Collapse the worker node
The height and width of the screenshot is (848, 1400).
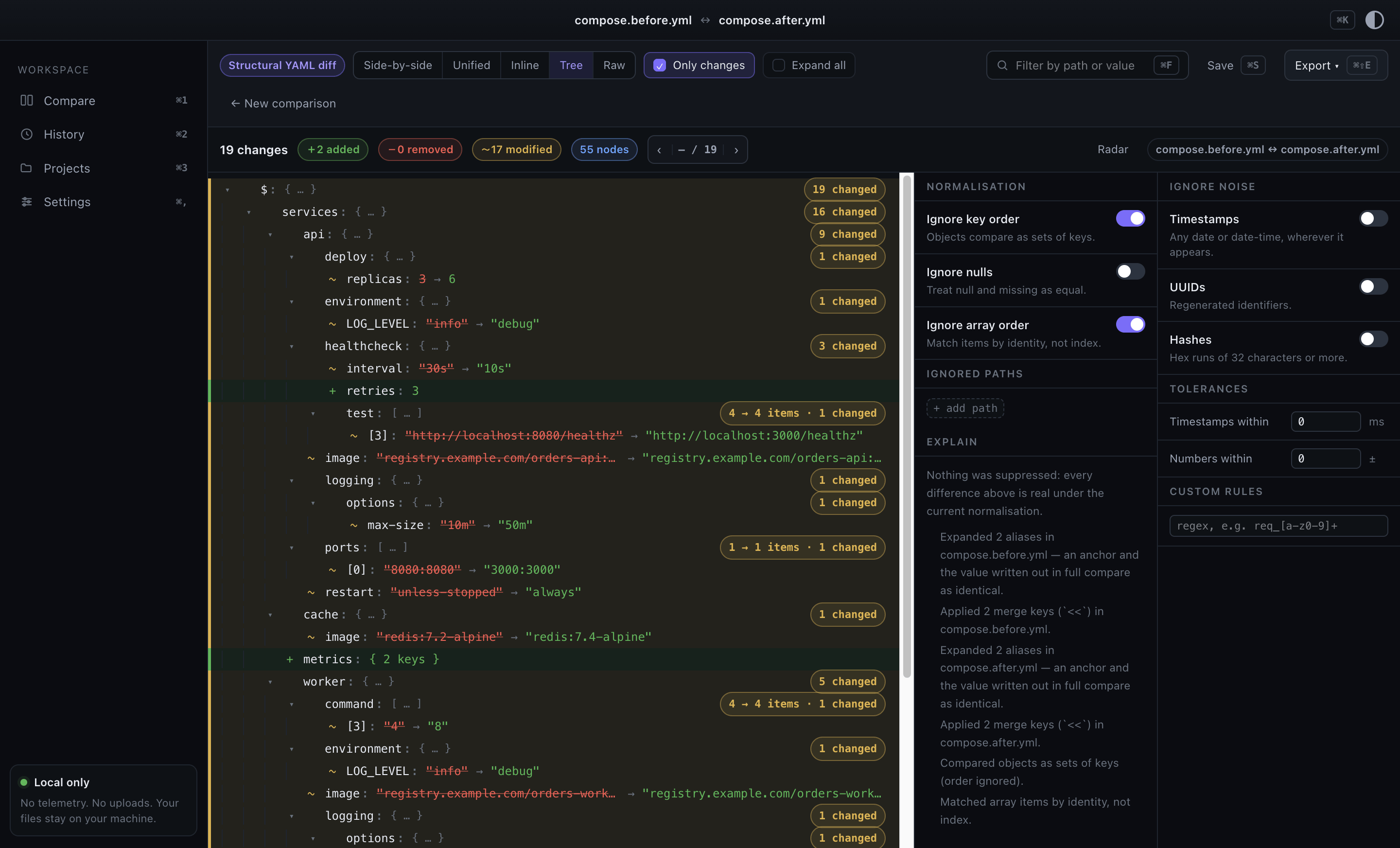[x=270, y=682]
